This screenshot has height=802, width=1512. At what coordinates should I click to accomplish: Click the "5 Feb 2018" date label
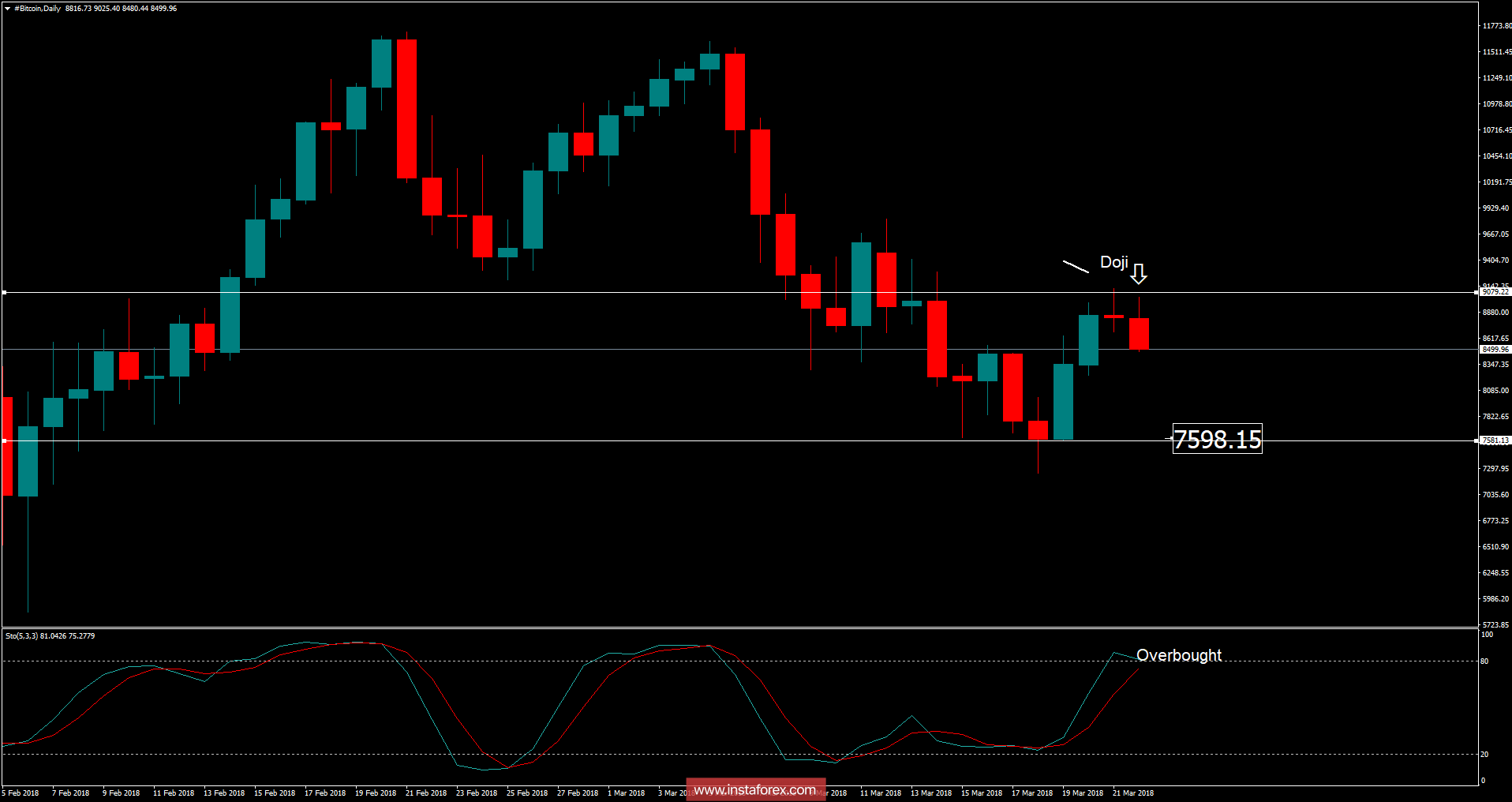coord(21,793)
